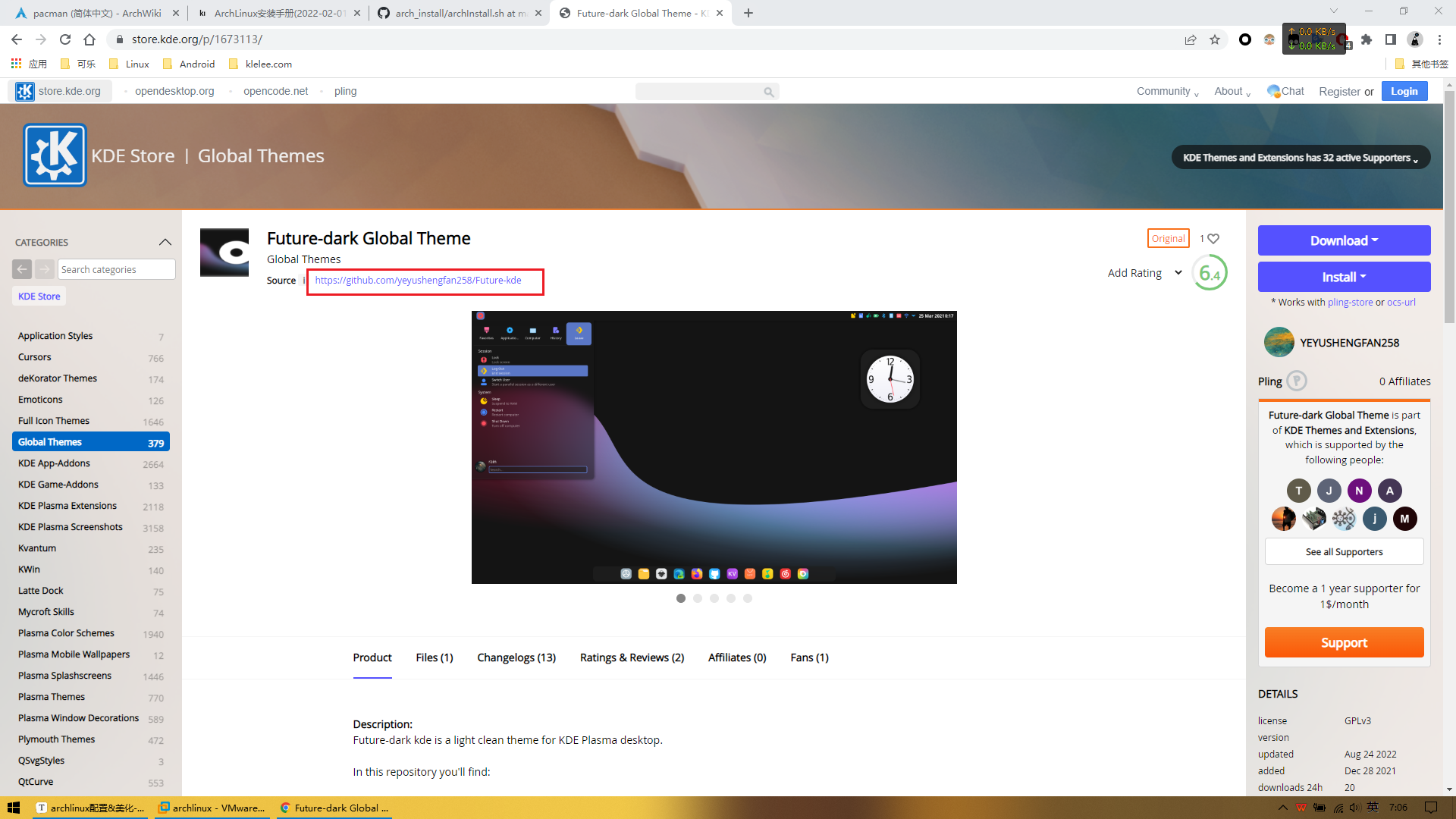Click the carousel dot indicator second slide
1456x819 pixels.
coord(697,598)
